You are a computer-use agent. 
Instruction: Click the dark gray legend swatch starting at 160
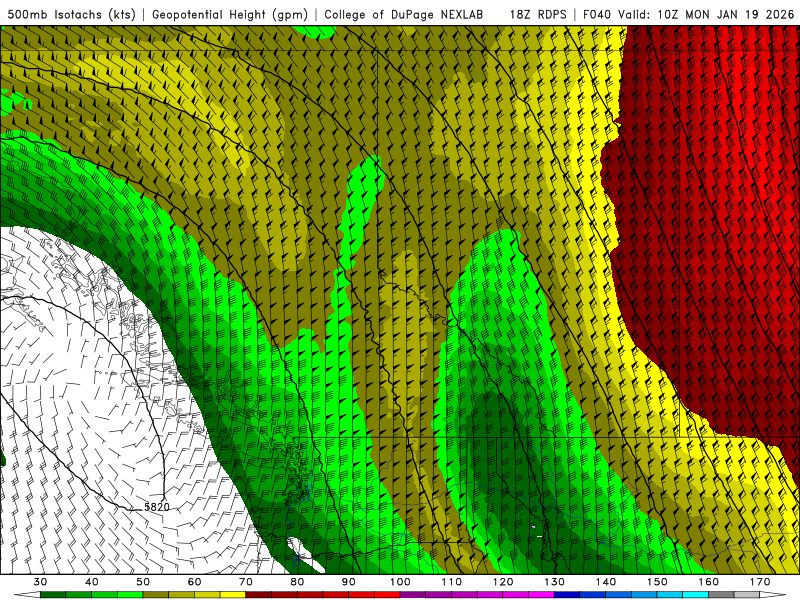coord(721,595)
